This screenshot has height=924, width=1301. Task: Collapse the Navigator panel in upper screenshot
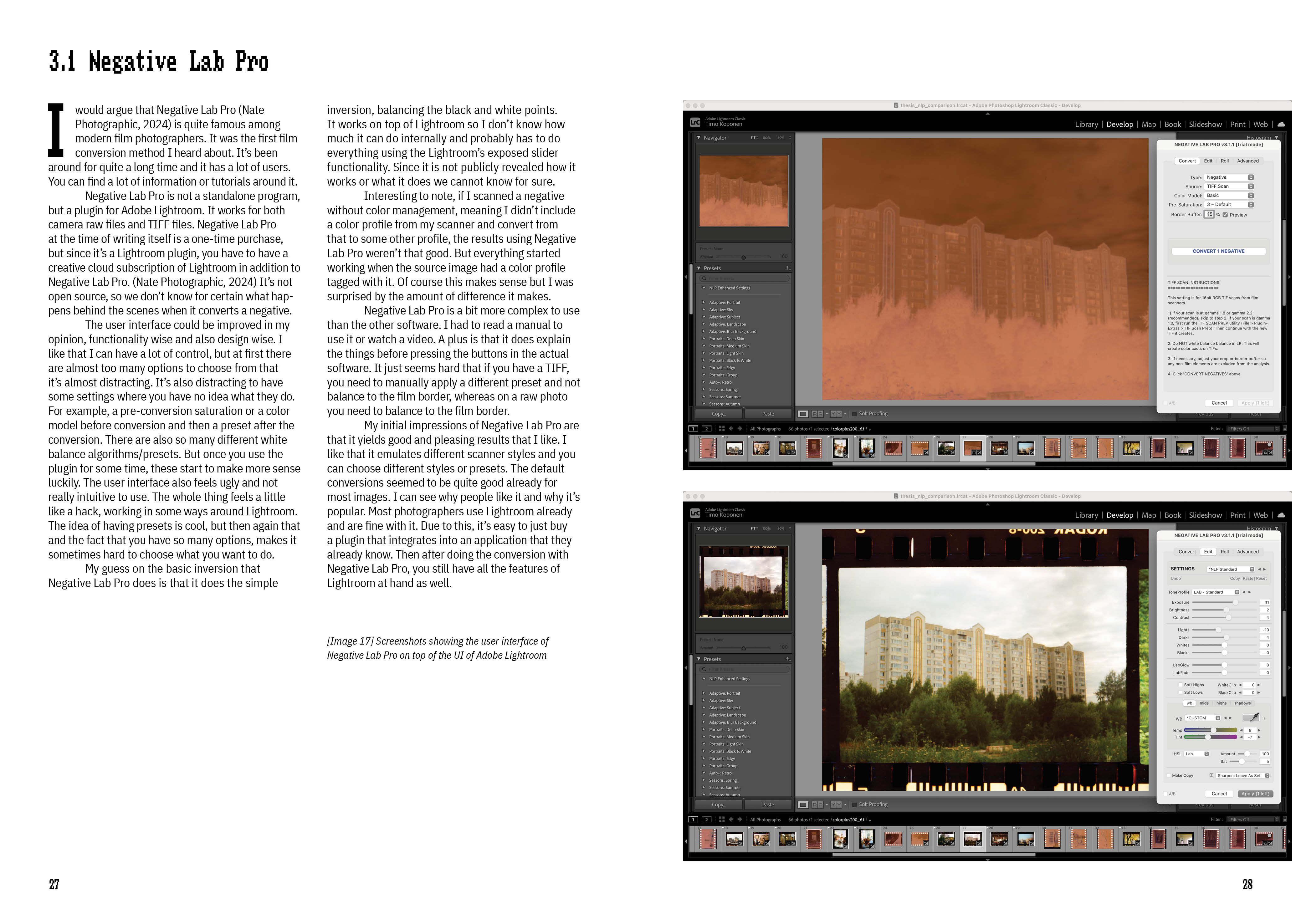699,138
